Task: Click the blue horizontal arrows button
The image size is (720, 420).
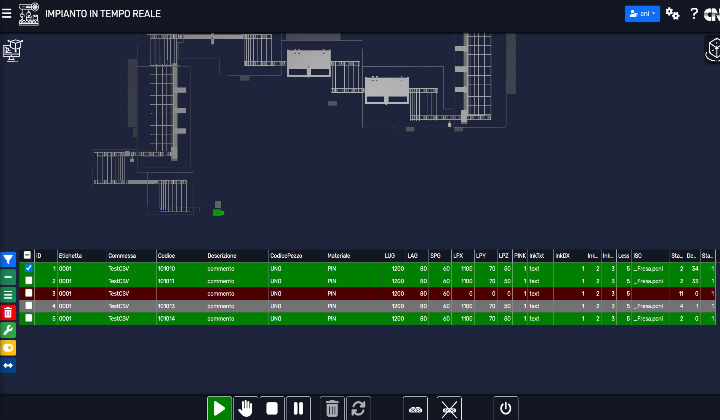Action: coord(8,365)
